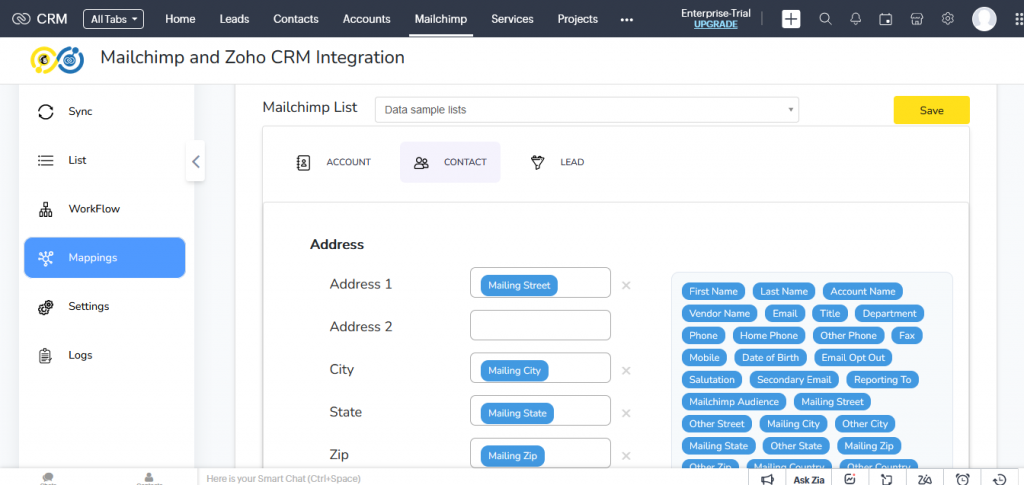Image resolution: width=1024 pixels, height=485 pixels.
Task: Click the empty Address 2 field
Action: pyautogui.click(x=540, y=325)
